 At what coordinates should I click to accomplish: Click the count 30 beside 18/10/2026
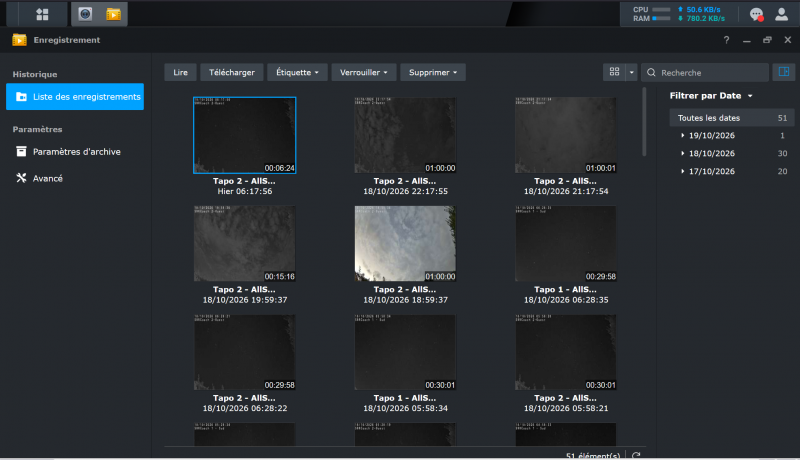click(782, 154)
